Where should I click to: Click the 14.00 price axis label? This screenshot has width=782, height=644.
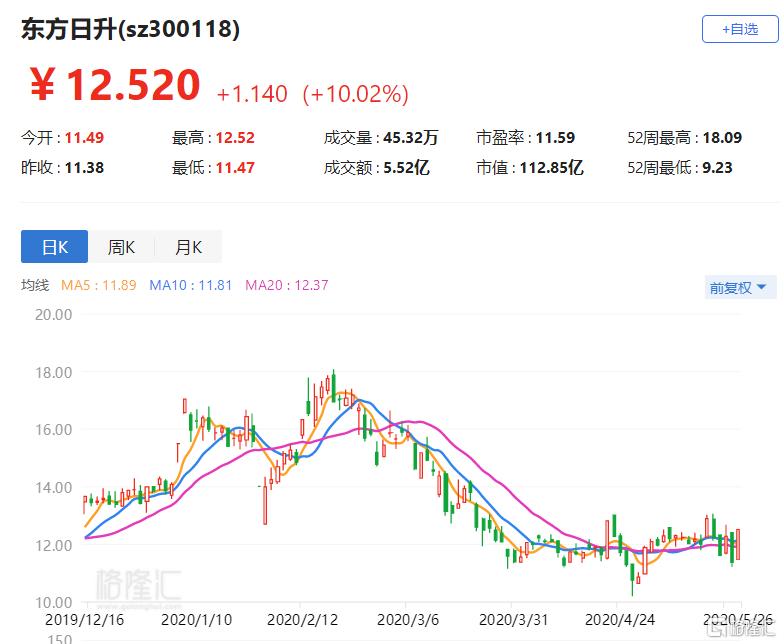[x=53, y=487]
